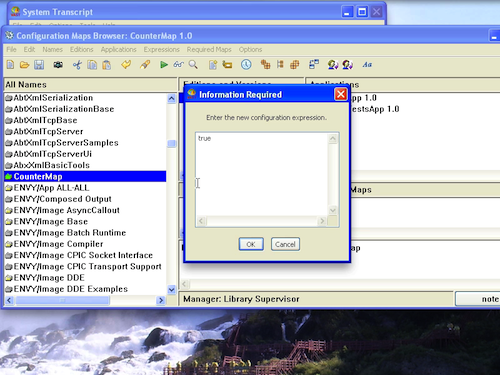
Task: Select AbtXmlTcpBase in names list
Action: 45,120
